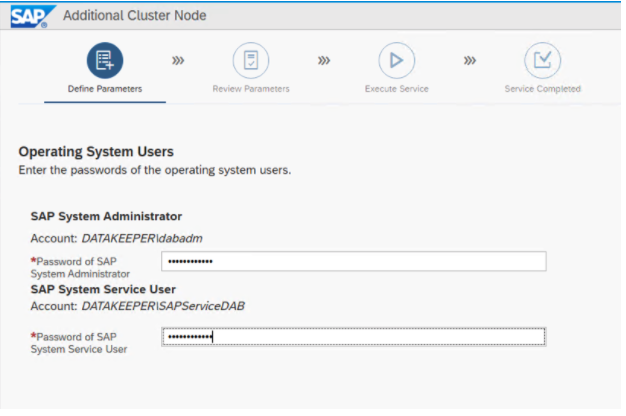This screenshot has height=416, width=626.
Task: Click 'Enter the passwords of the operating system users.'
Action: (x=155, y=170)
